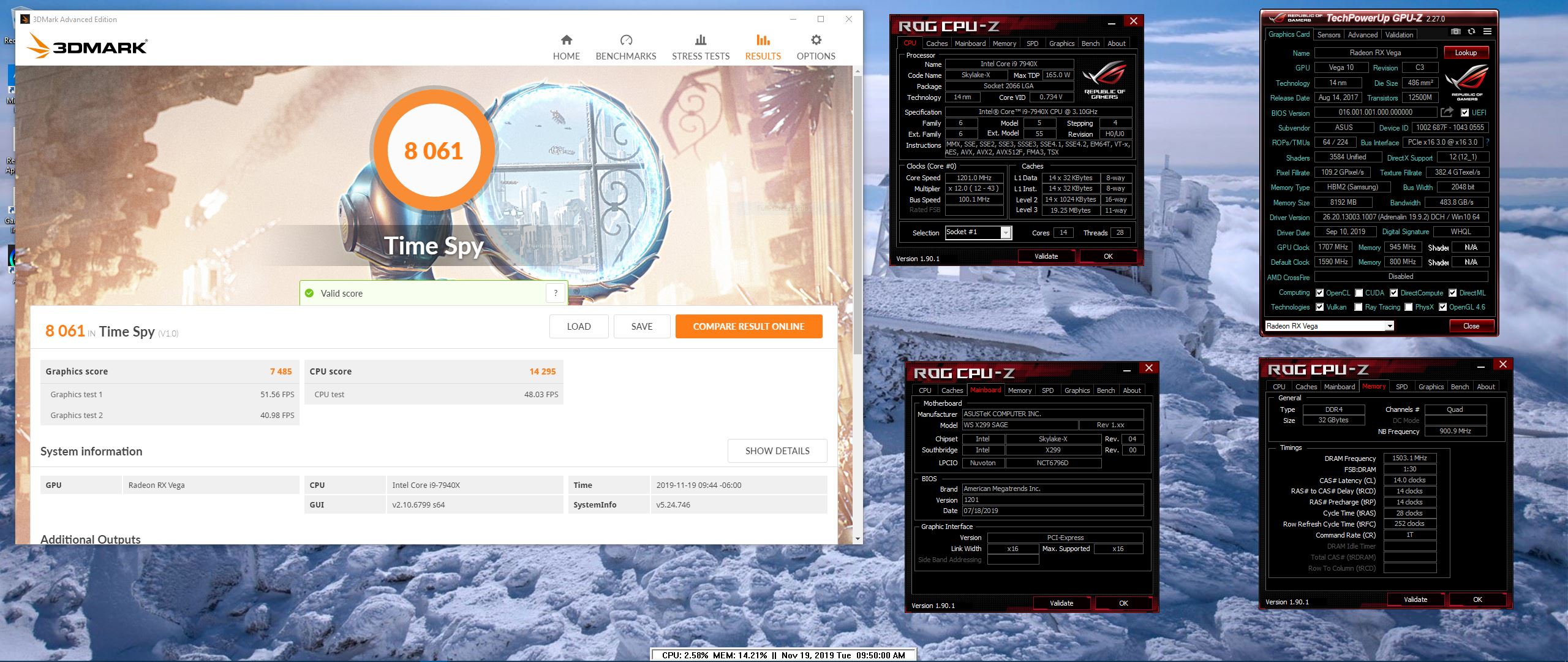Open SPD tab in CPU-Z Memory window
Viewport: 1568px width, 662px height.
tap(1401, 387)
